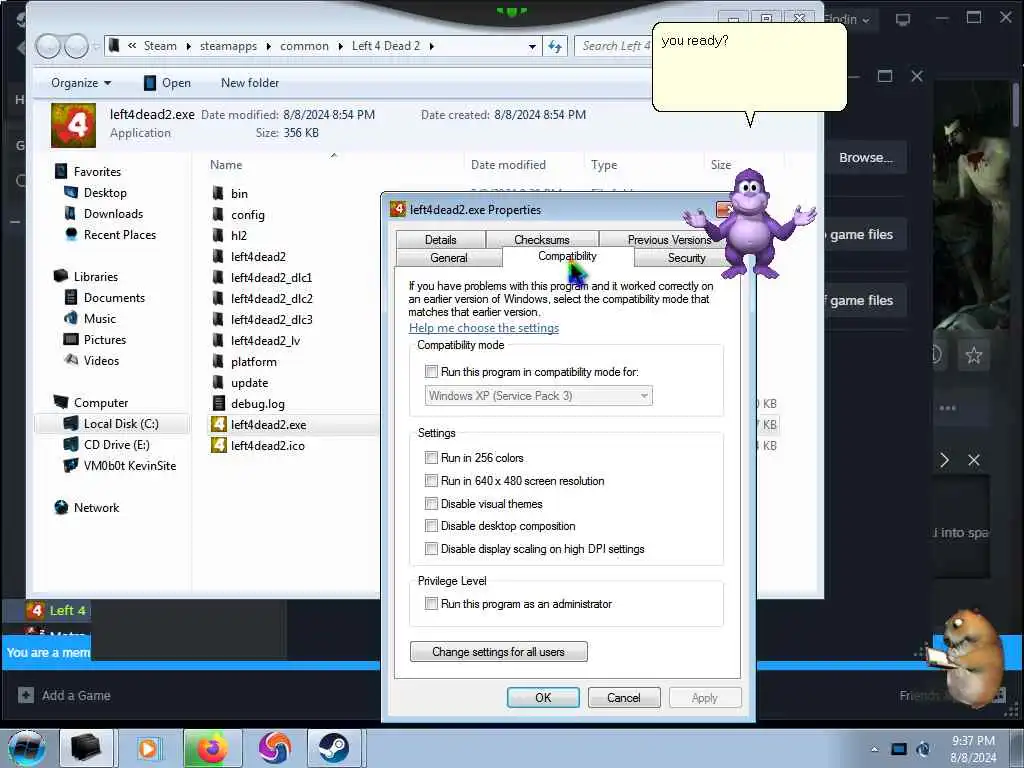Toggle Run in 640 x 480 screen resolution
The image size is (1024, 768).
click(x=431, y=481)
